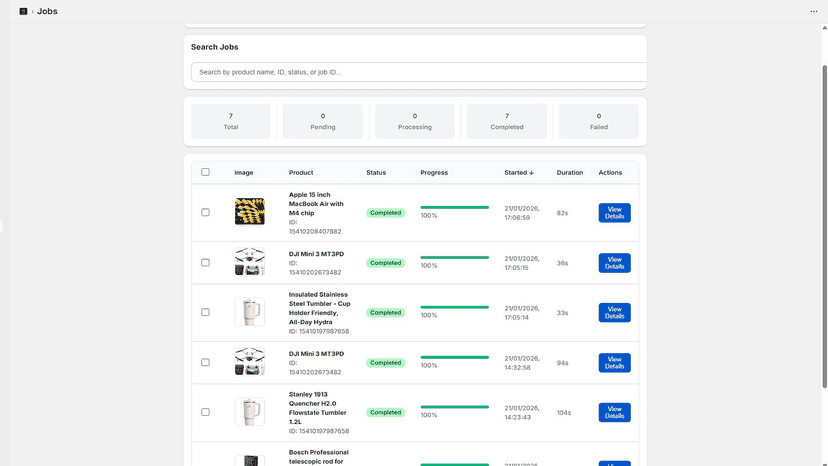828x466 pixels.
Task: Tick the Insulated Stainless Steel Tumbler checkbox
Action: [x=205, y=312]
